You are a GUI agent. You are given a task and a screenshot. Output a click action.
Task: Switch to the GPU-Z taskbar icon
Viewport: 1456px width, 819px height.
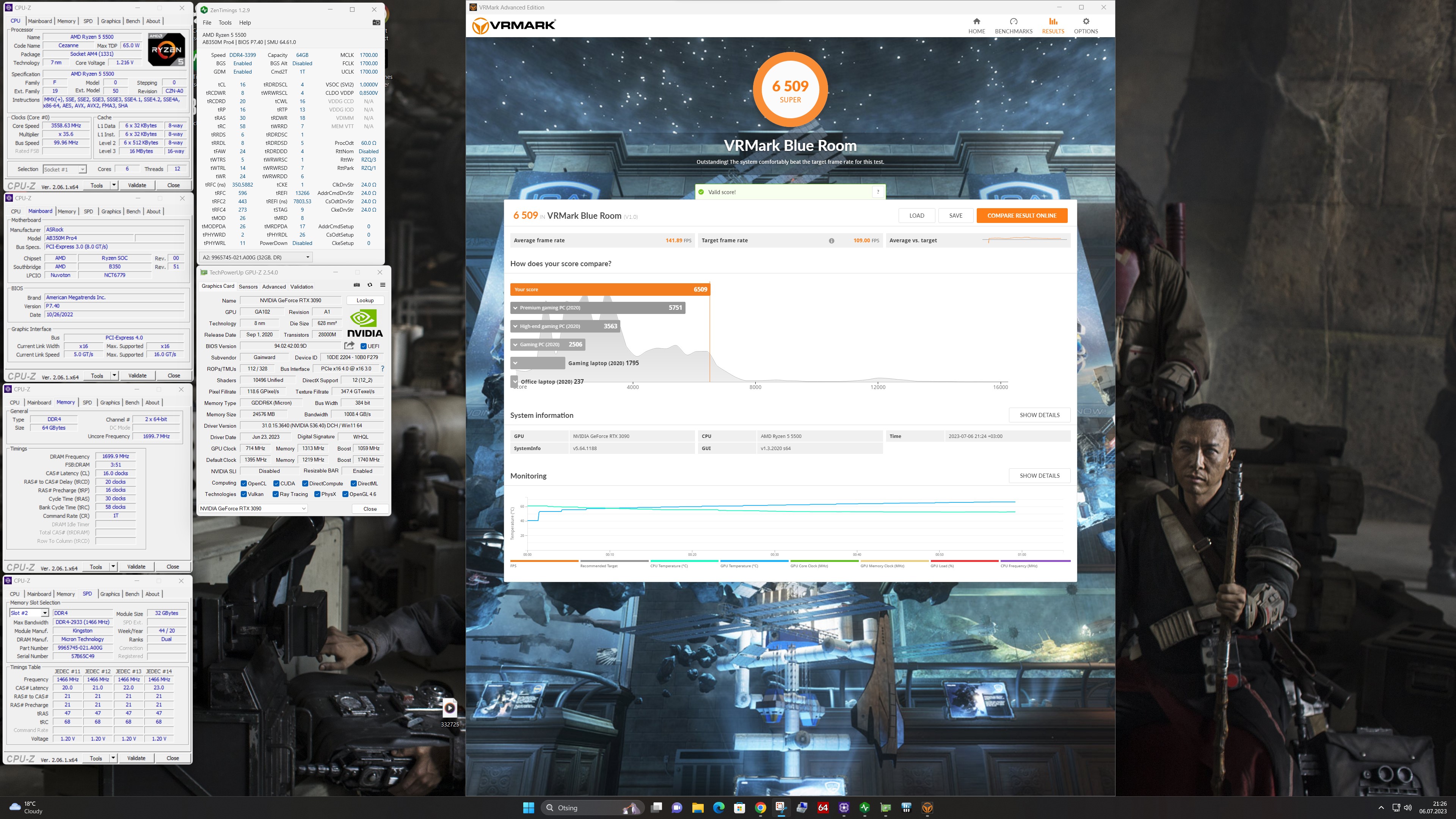point(886,808)
